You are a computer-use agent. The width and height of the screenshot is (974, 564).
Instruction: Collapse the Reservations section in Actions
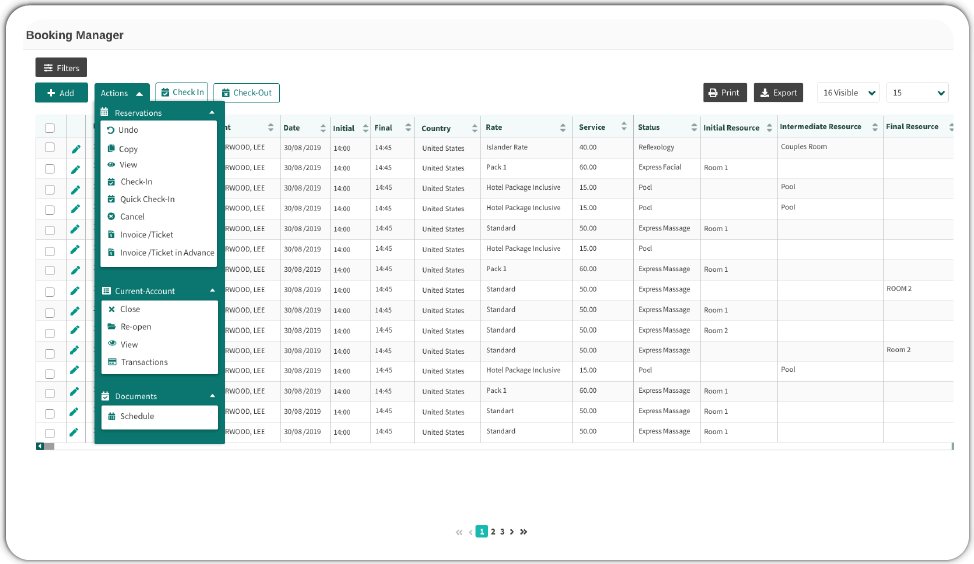[x=212, y=112]
